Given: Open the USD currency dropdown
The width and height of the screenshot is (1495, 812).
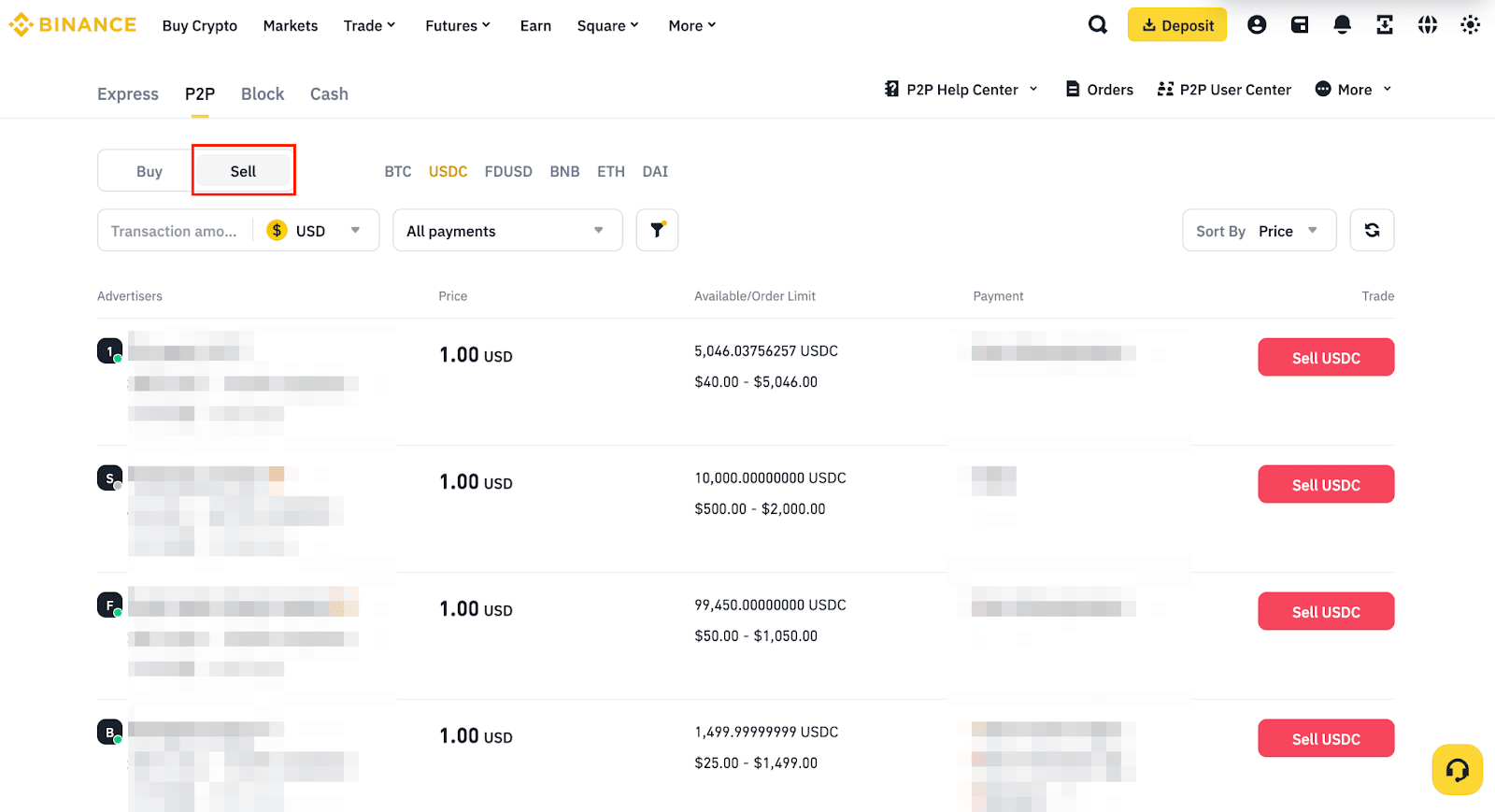Looking at the screenshot, I should (315, 230).
